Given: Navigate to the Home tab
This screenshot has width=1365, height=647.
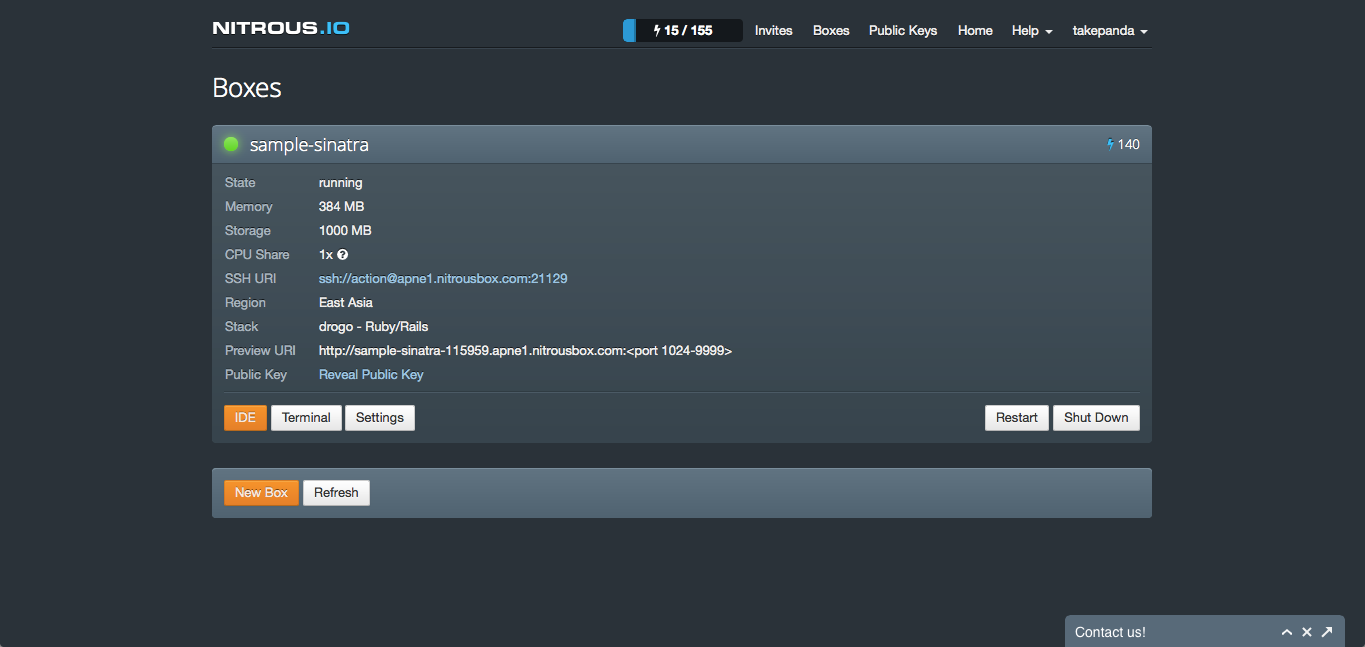Looking at the screenshot, I should click(974, 30).
